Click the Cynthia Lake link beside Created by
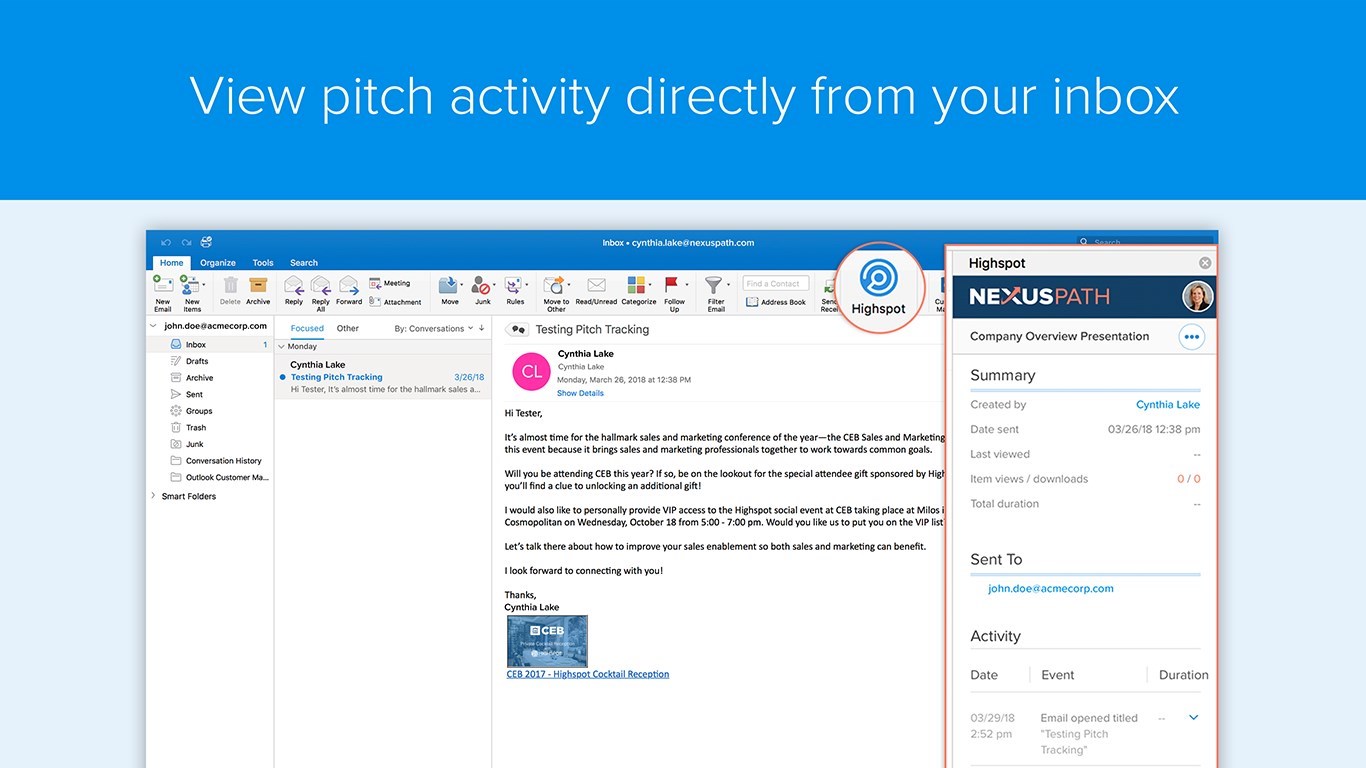This screenshot has width=1366, height=768. pyautogui.click(x=1168, y=405)
